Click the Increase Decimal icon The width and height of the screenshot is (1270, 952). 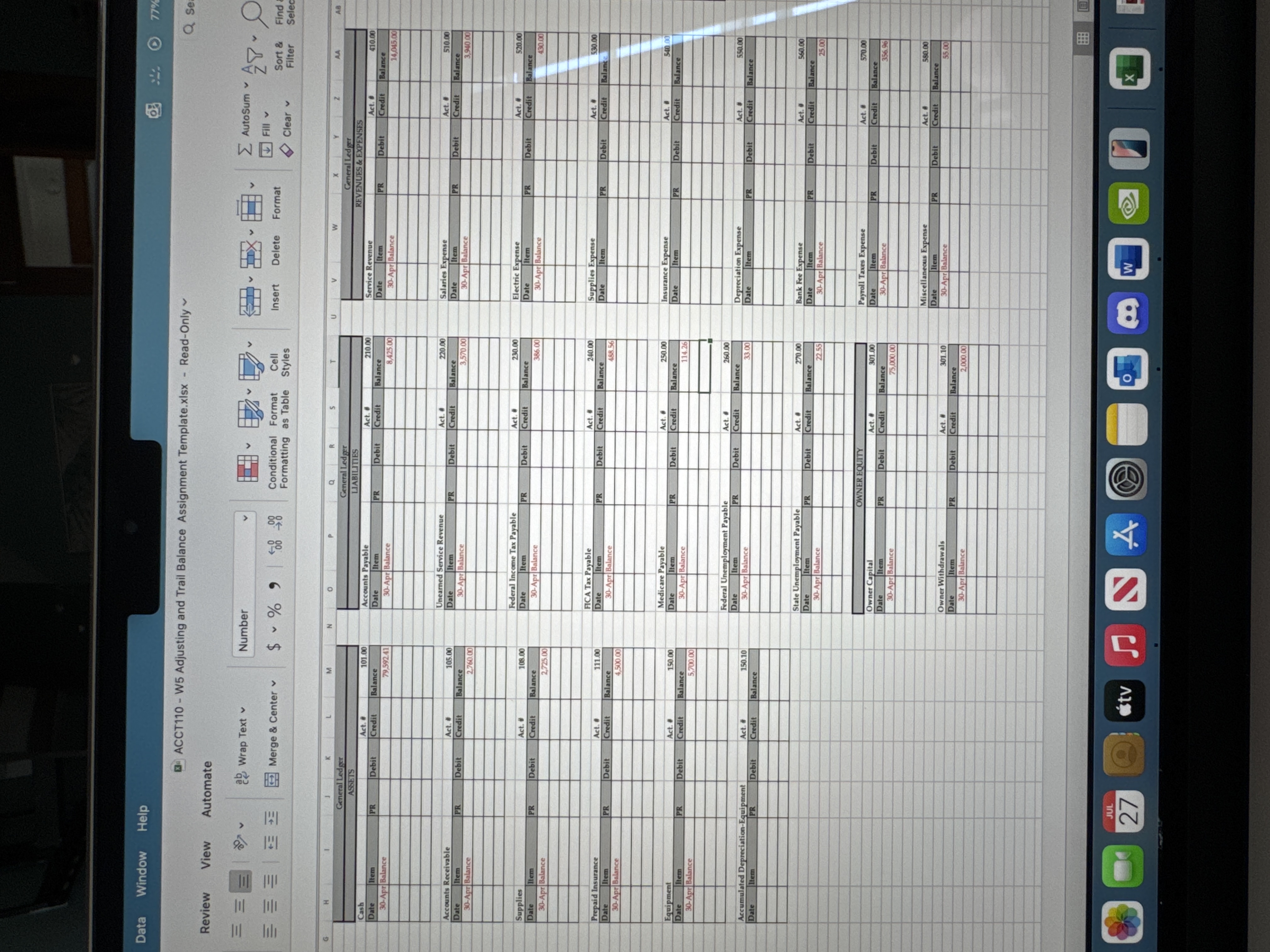276,547
